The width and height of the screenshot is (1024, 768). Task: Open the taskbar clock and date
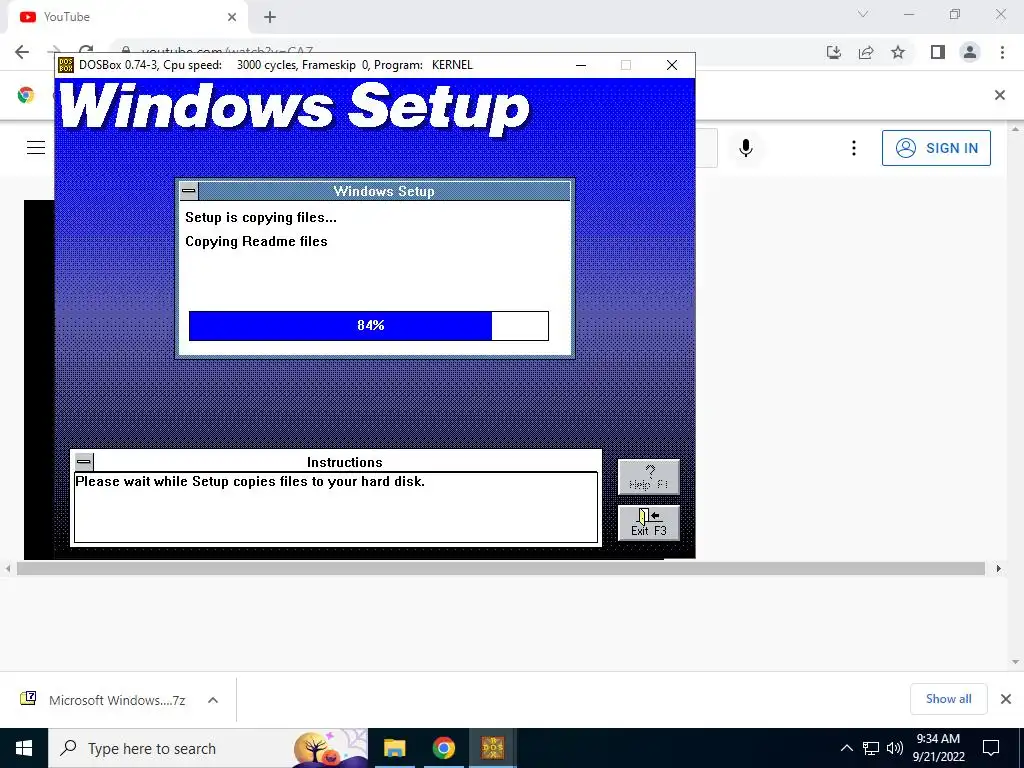tap(938, 748)
